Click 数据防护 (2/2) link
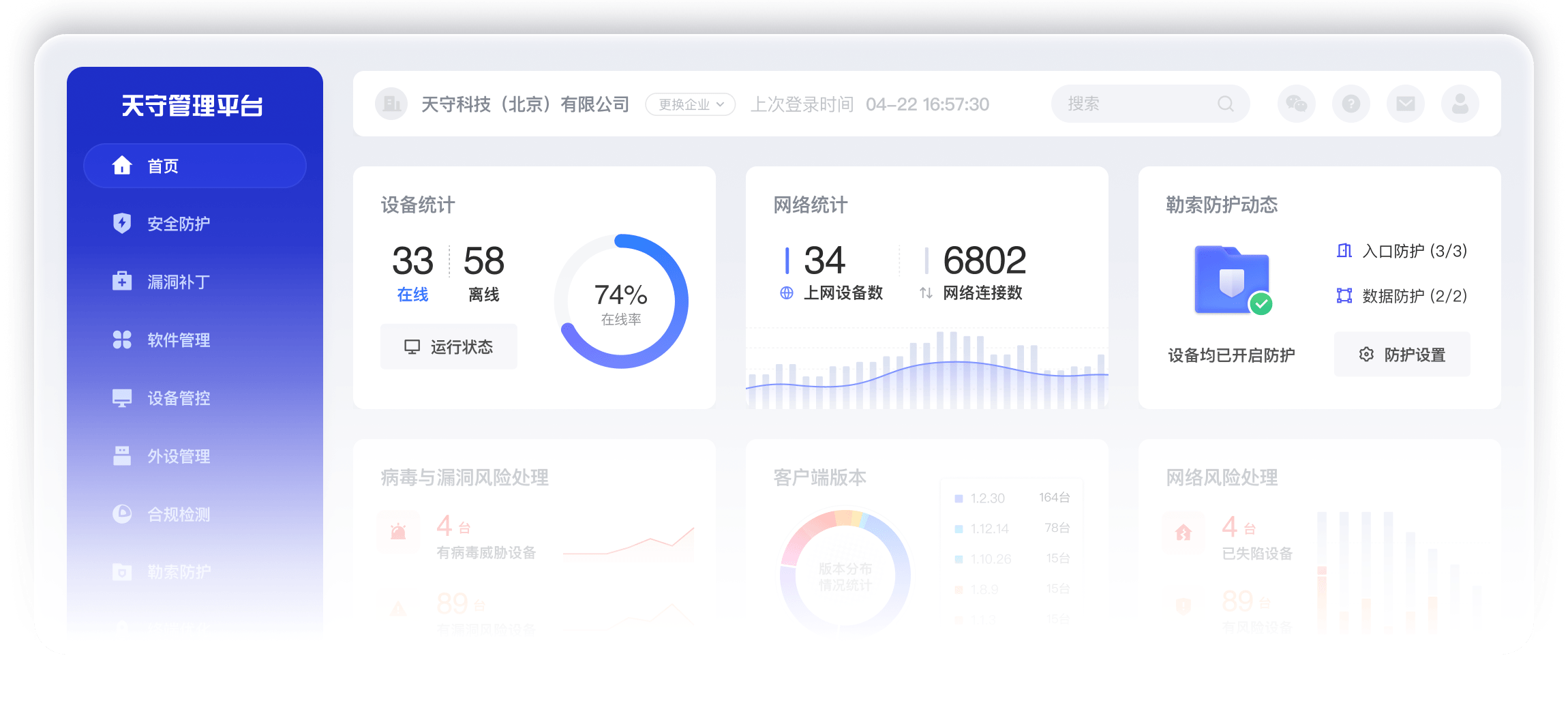 [1415, 296]
